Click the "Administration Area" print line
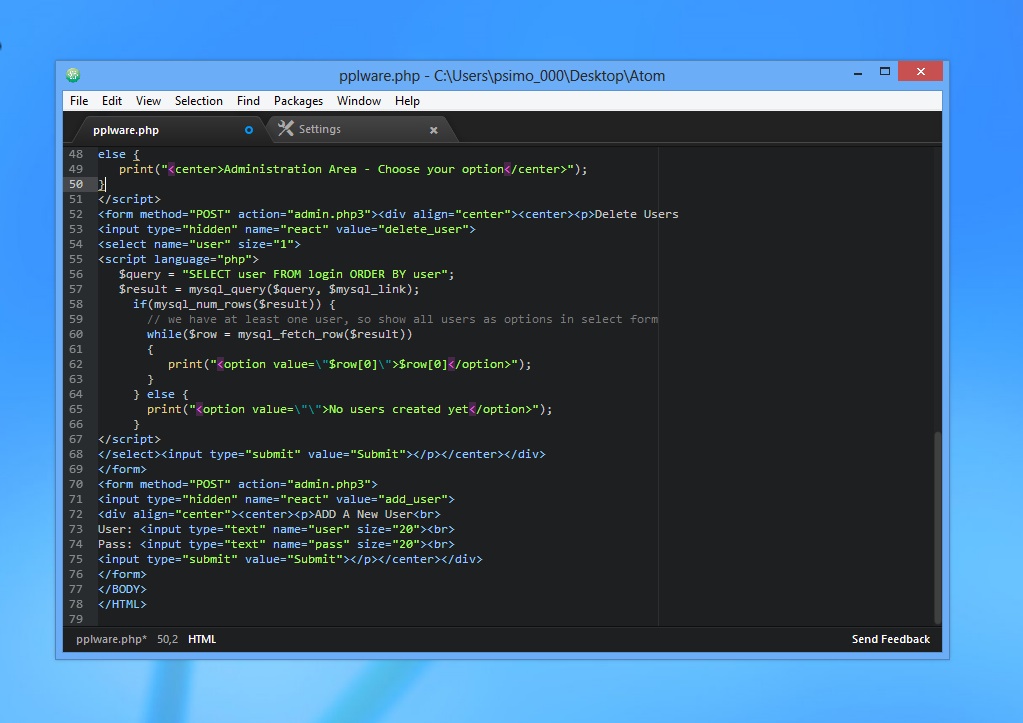The image size is (1023, 723). pos(353,170)
